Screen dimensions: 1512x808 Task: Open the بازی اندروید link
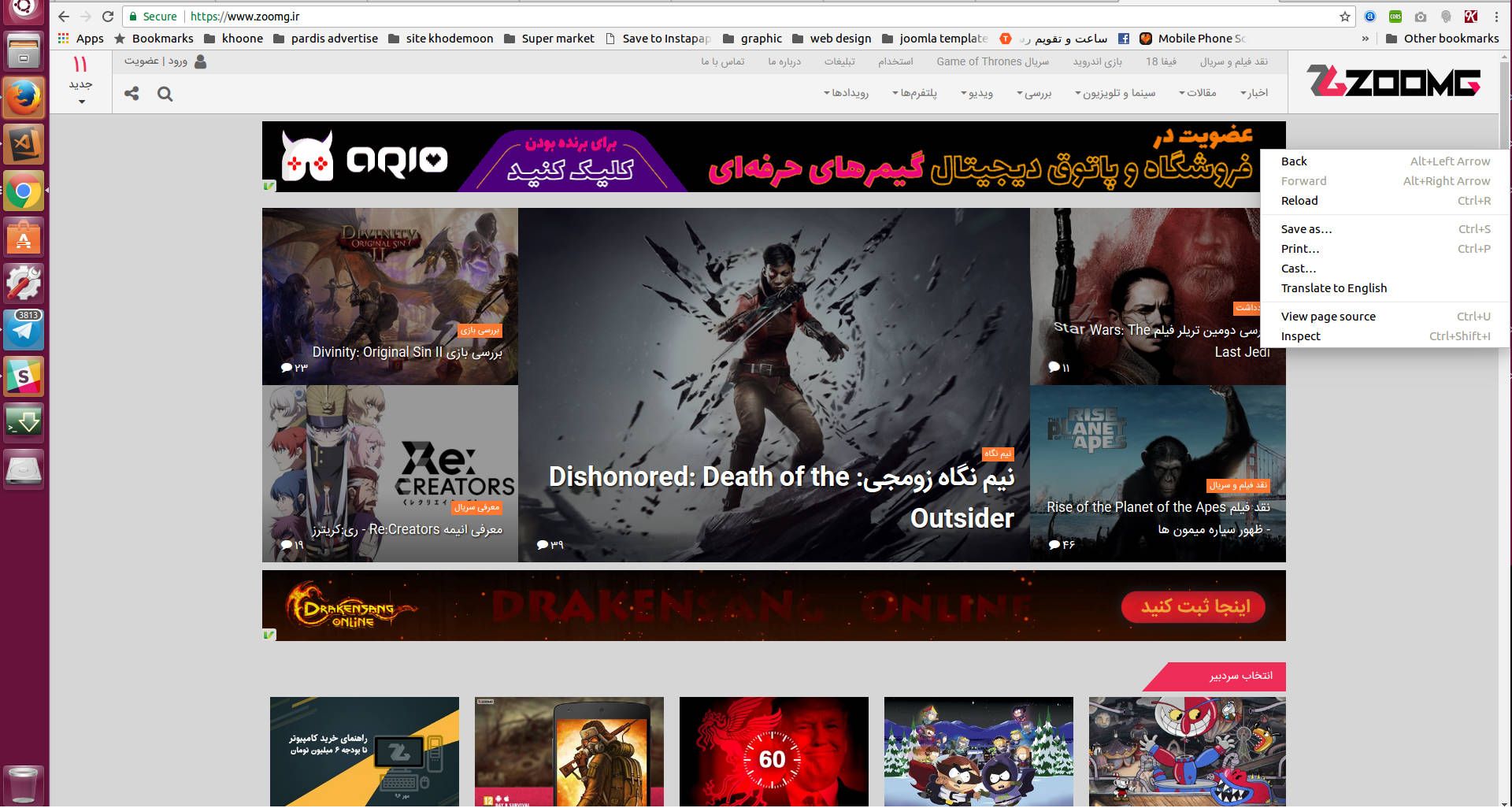coord(1097,61)
